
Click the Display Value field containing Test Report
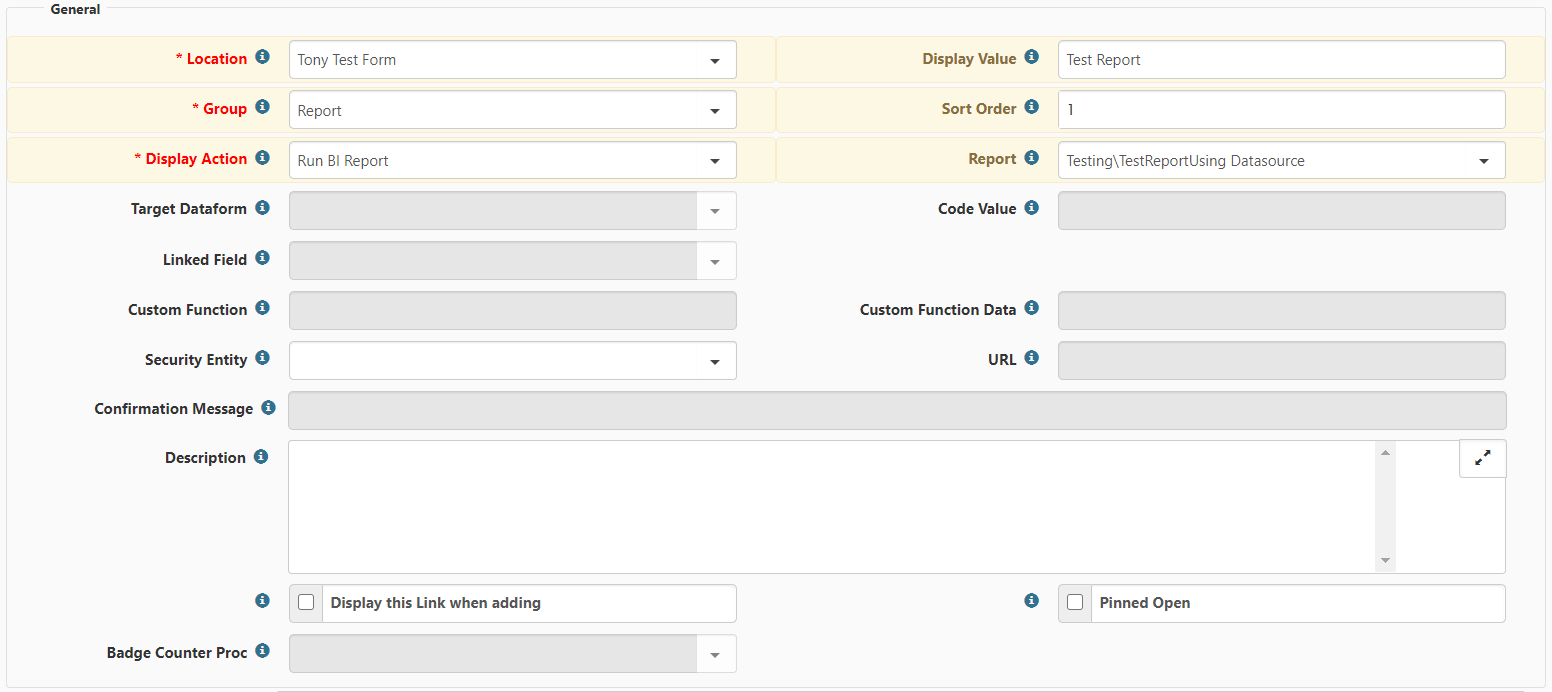[x=1281, y=60]
